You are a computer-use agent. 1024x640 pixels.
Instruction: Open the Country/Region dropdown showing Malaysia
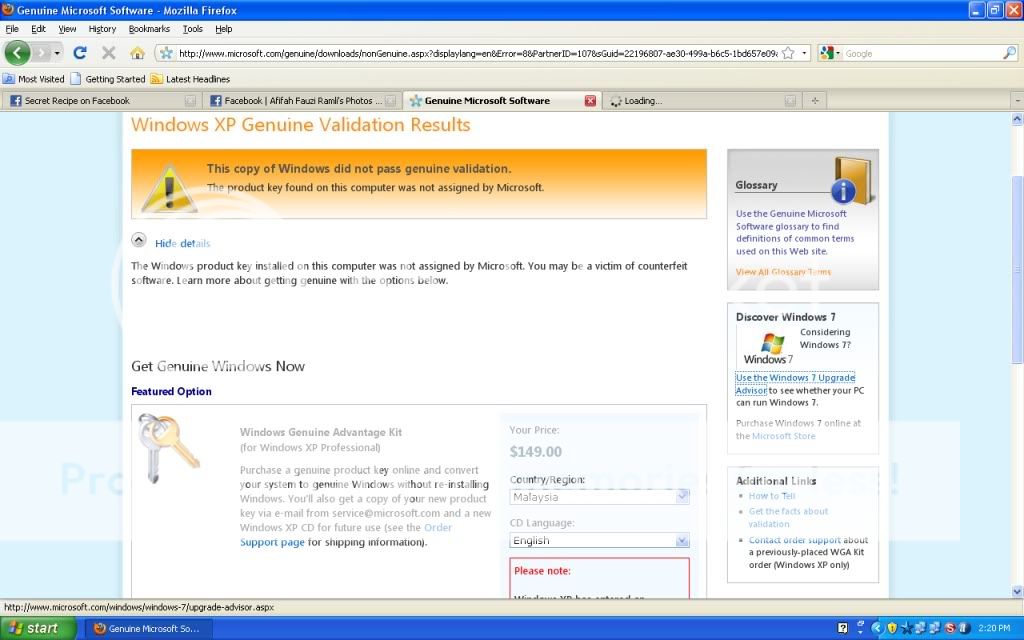tap(599, 497)
